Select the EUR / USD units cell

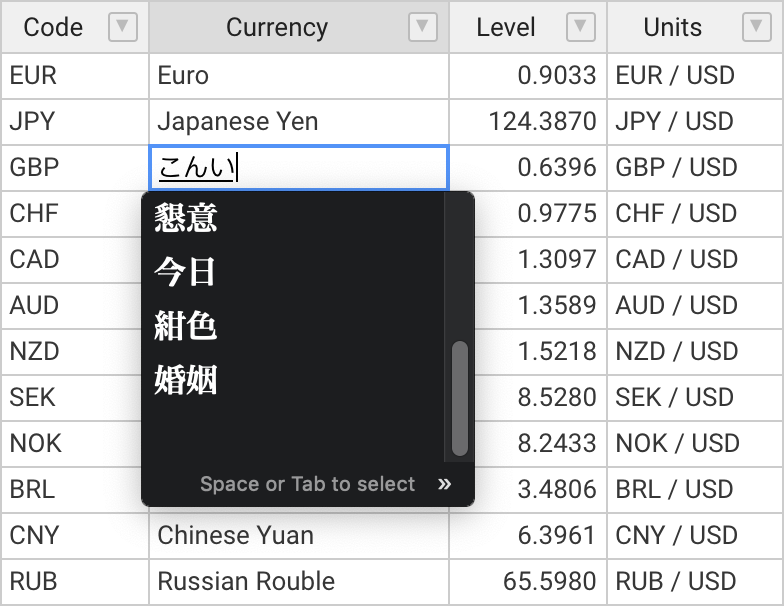click(696, 76)
